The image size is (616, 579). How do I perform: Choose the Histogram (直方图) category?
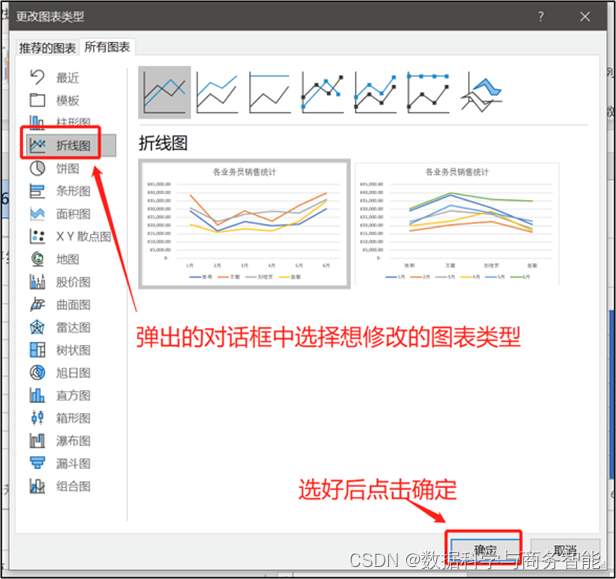click(x=61, y=395)
